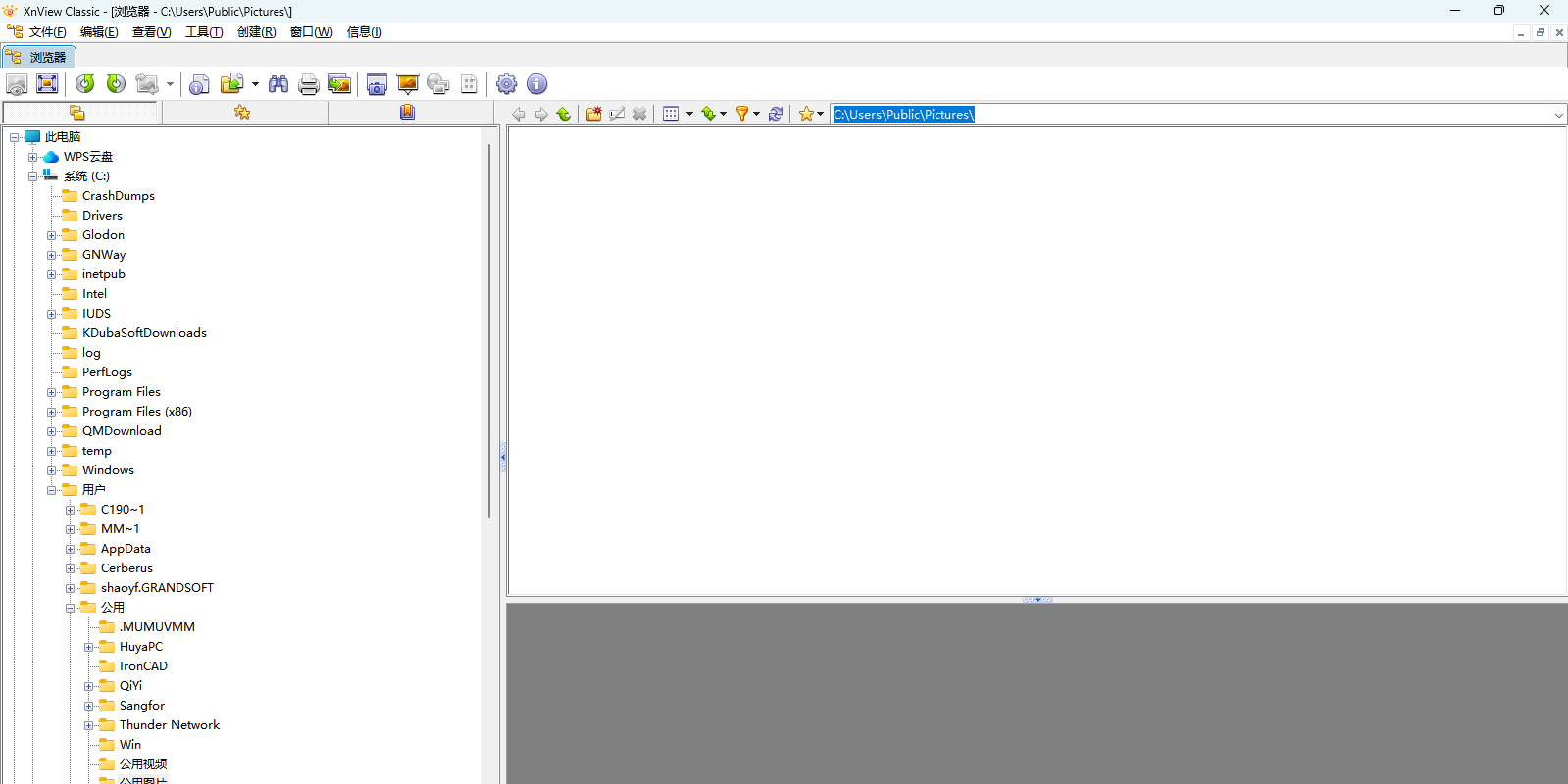Expand the Program Files folder node

[x=52, y=392]
